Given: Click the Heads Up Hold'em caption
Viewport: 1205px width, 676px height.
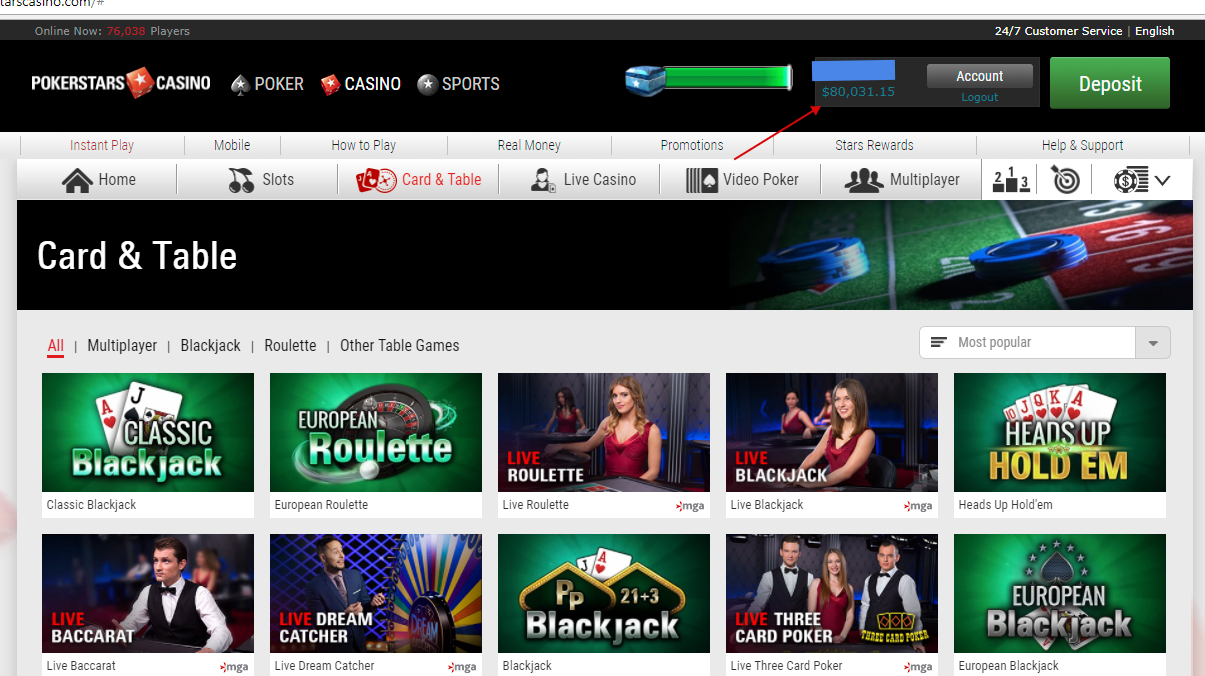Looking at the screenshot, I should [x=1005, y=505].
